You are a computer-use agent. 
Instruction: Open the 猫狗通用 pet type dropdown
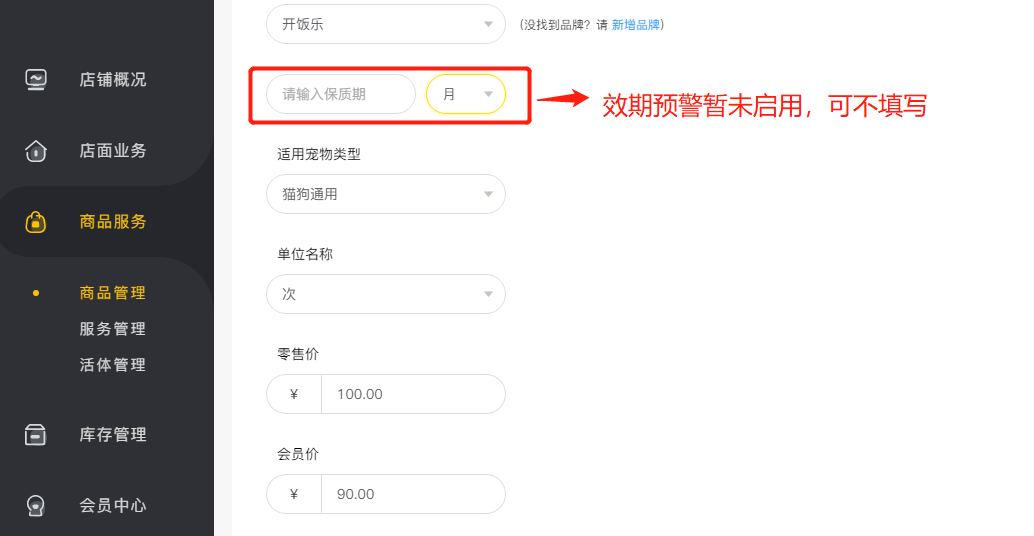(386, 194)
